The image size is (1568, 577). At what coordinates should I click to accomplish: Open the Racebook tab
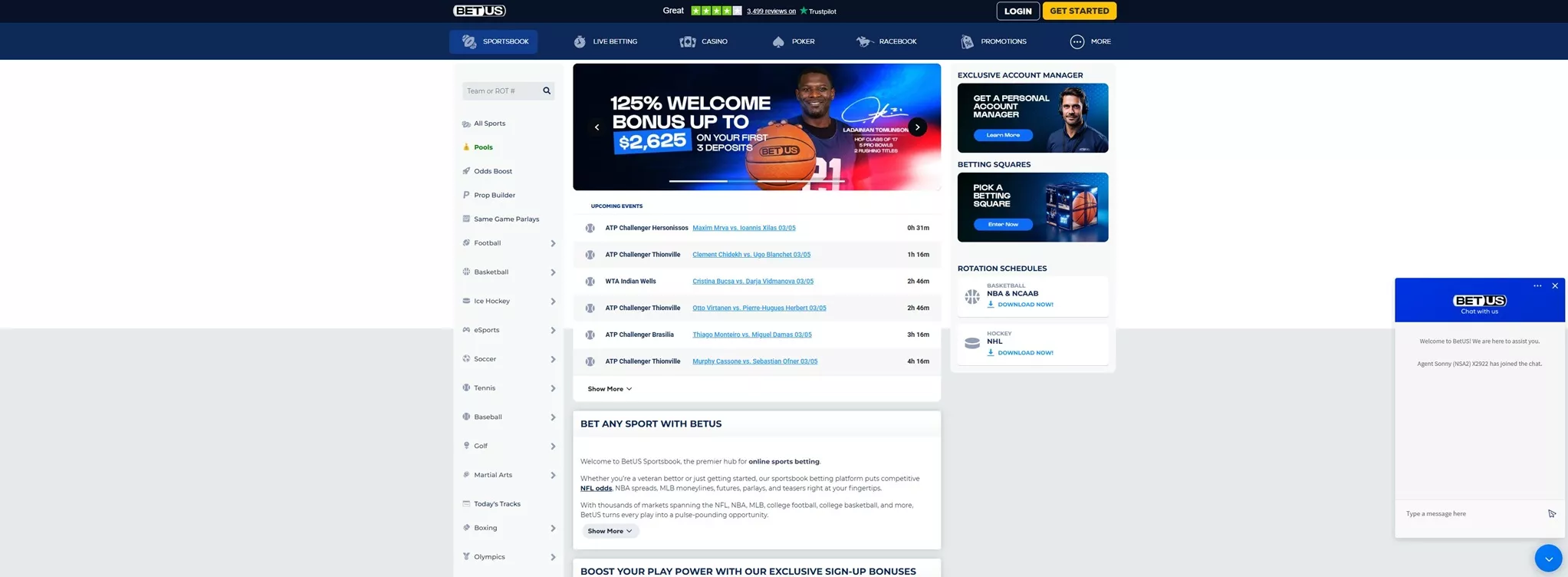click(886, 41)
